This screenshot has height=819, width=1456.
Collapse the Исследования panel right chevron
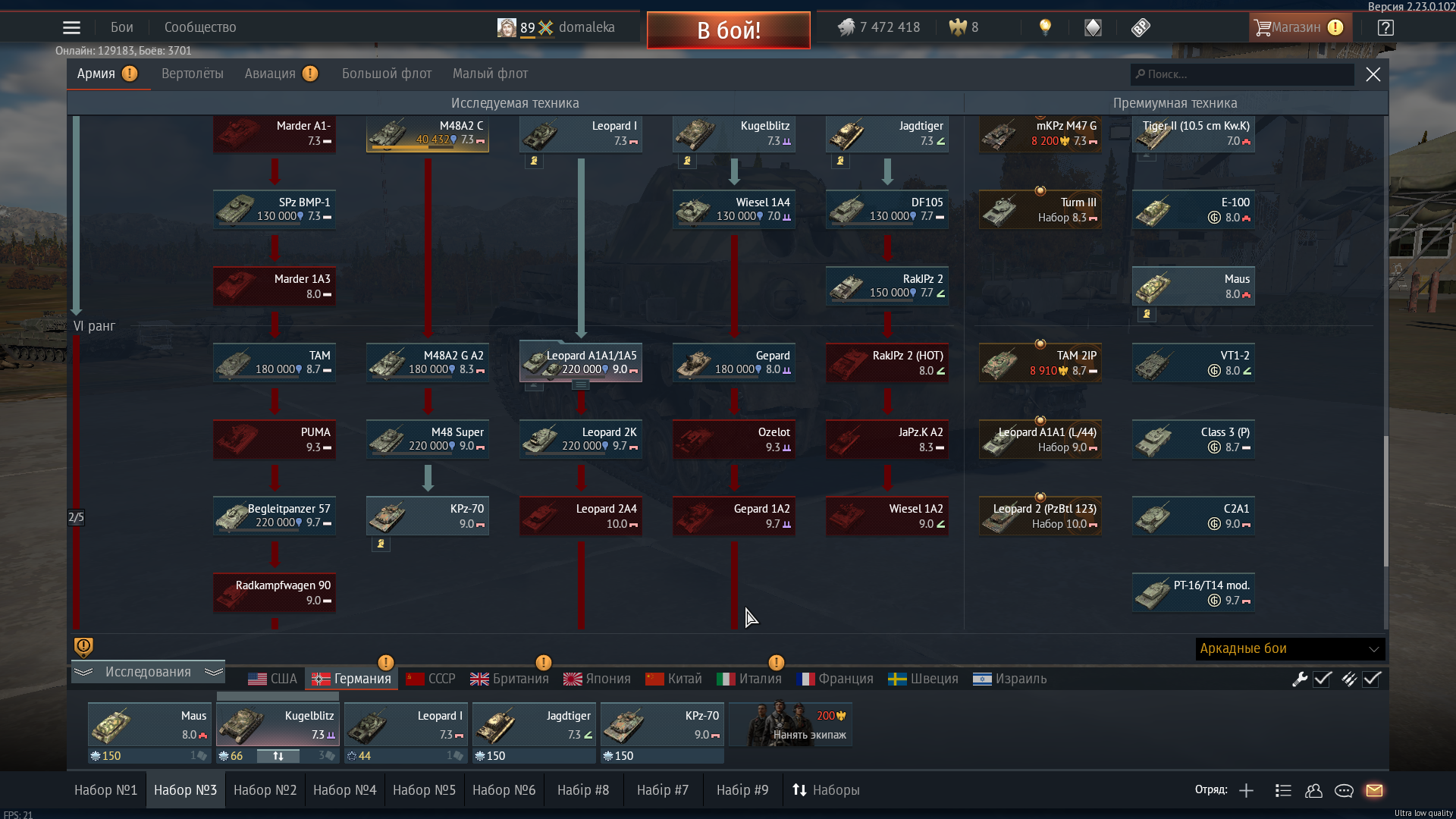click(x=214, y=672)
